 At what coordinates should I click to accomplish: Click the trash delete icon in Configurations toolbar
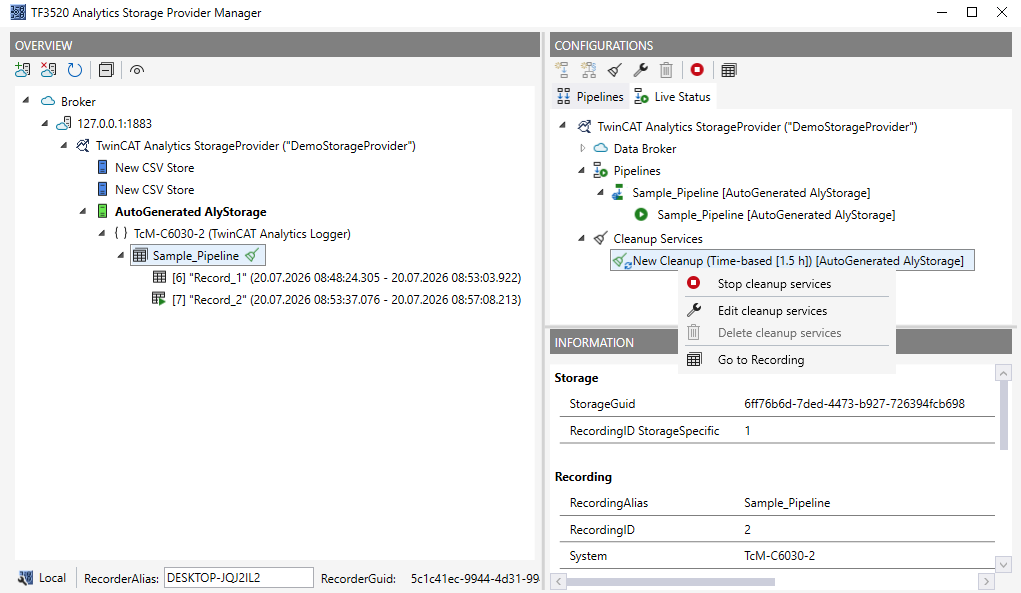(666, 70)
